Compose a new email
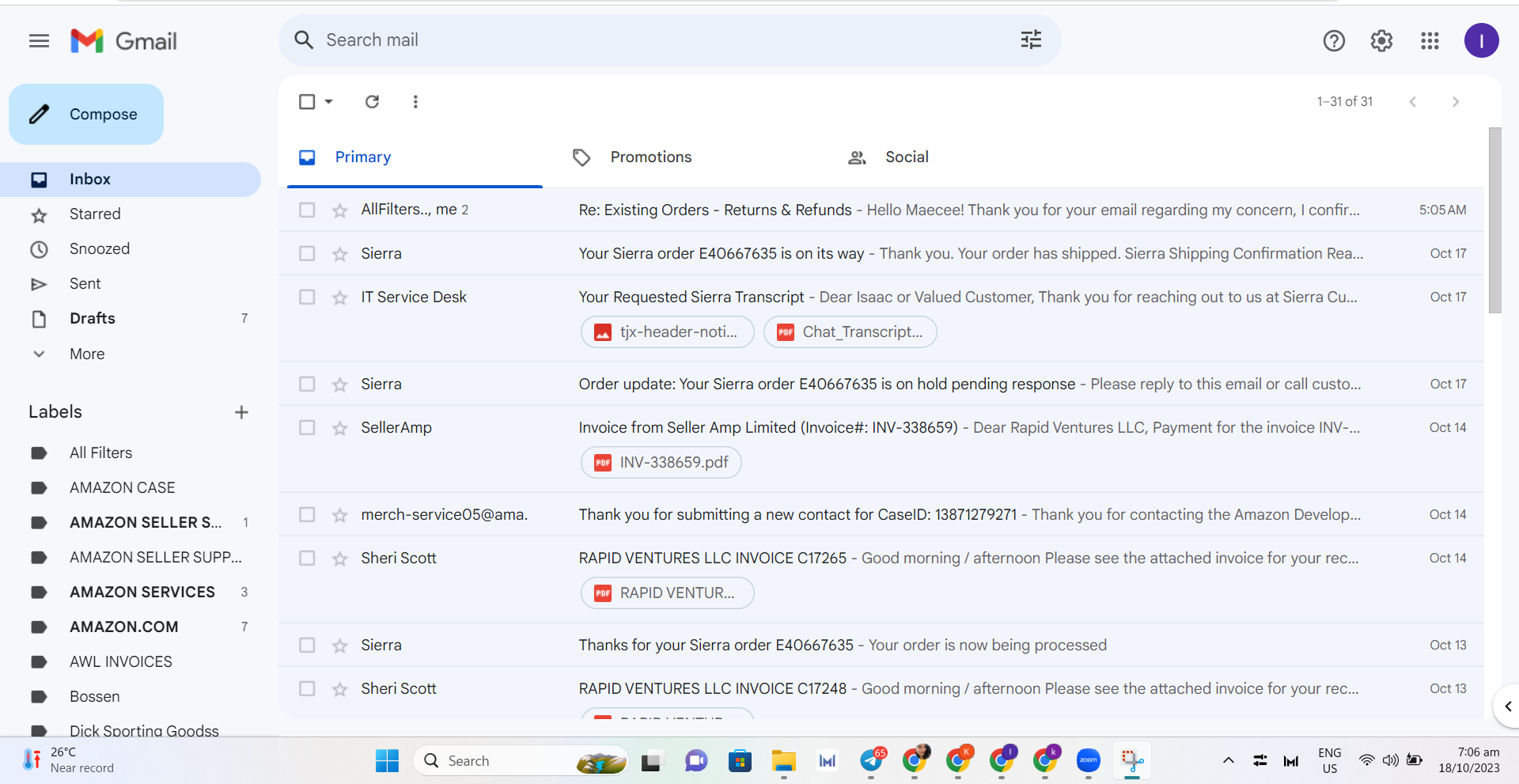Screen dimensions: 1519x784 point(86,115)
